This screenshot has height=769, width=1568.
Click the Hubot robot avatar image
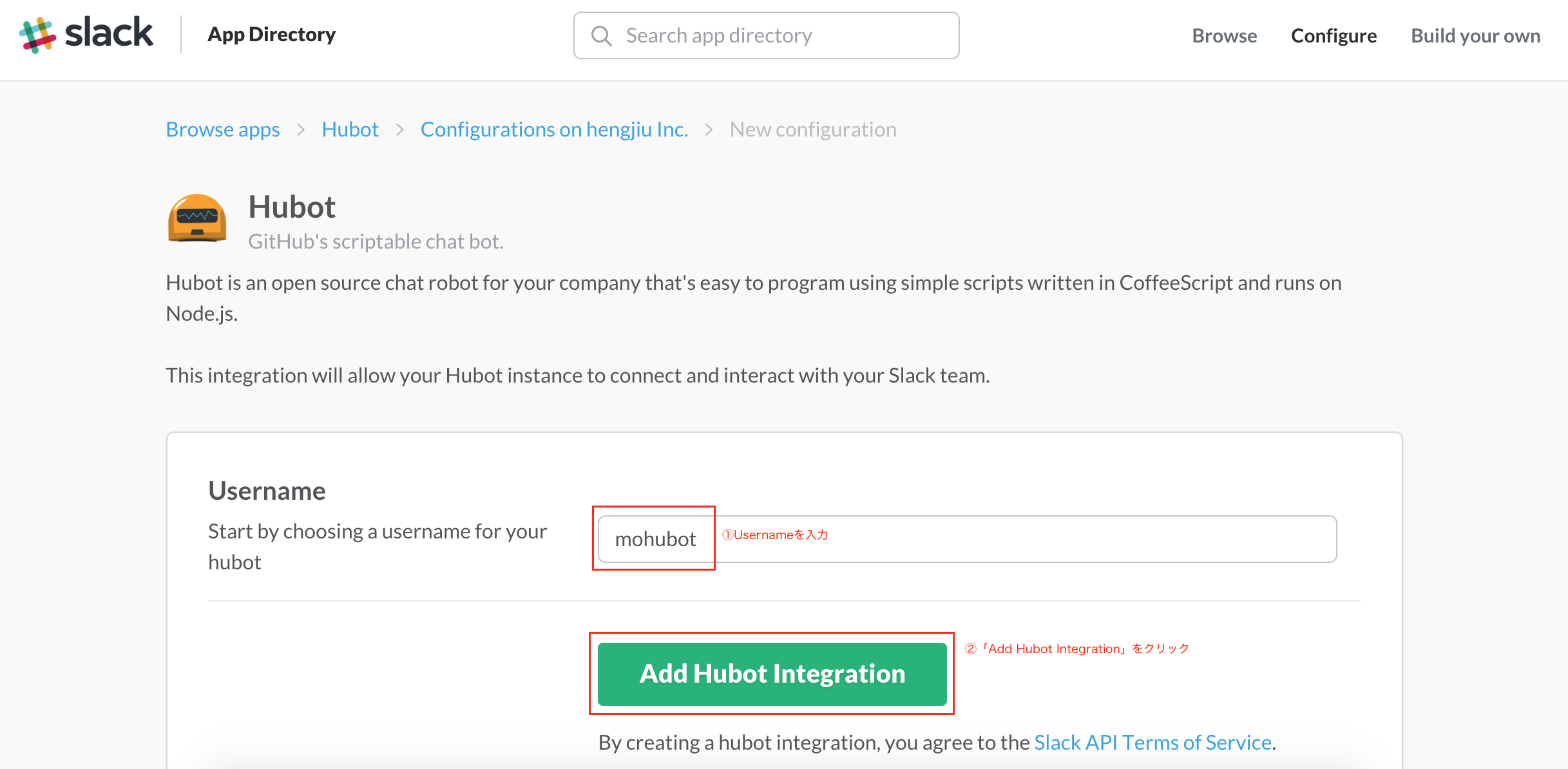click(x=196, y=219)
